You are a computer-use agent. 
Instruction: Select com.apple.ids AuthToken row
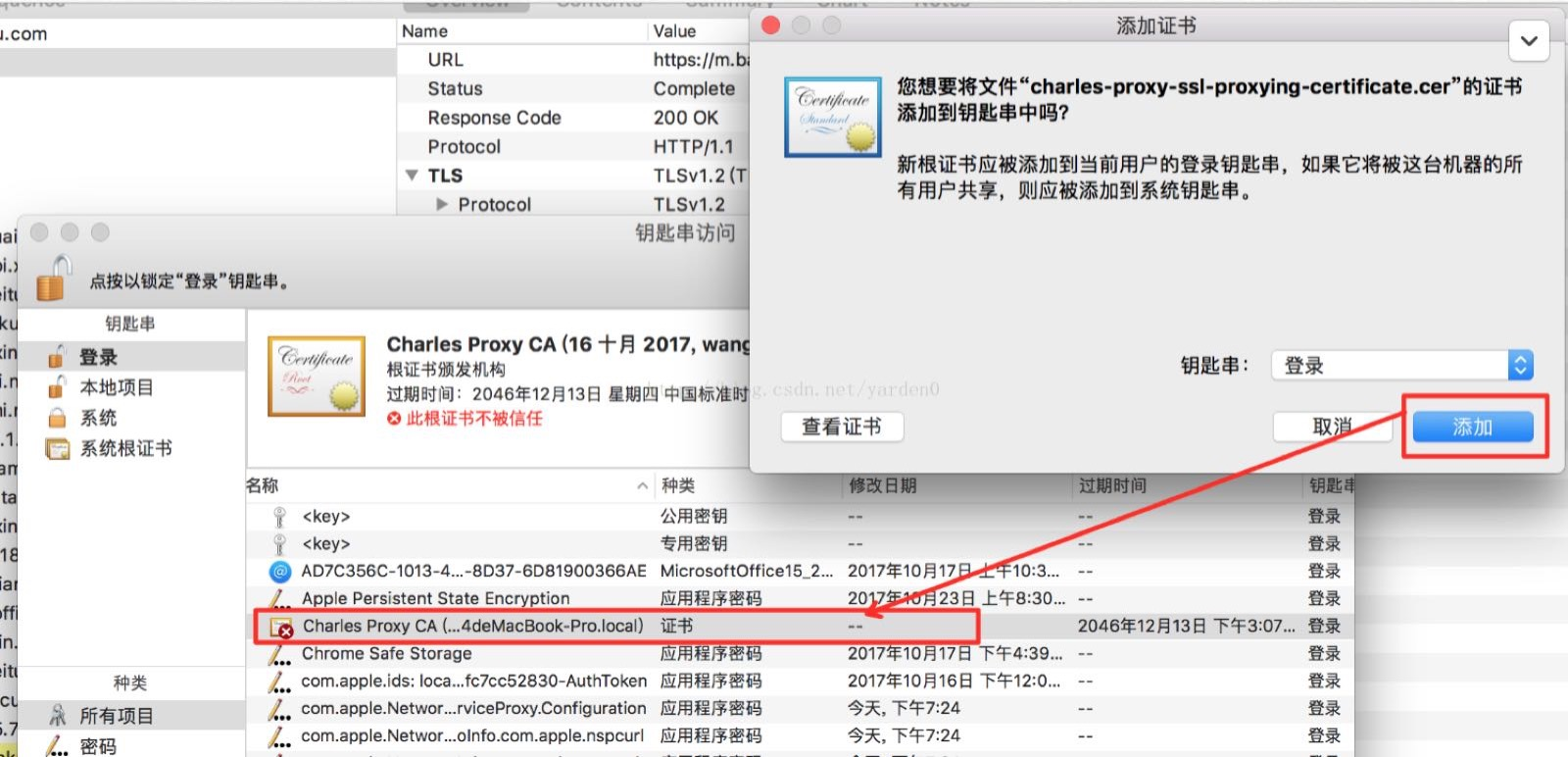click(x=801, y=681)
